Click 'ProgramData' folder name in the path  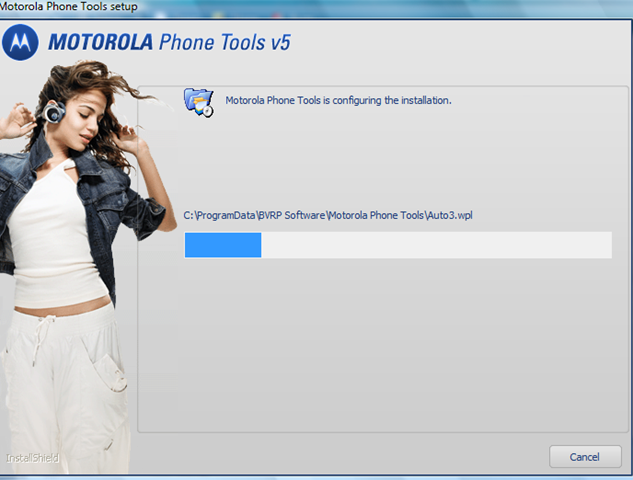coord(226,216)
